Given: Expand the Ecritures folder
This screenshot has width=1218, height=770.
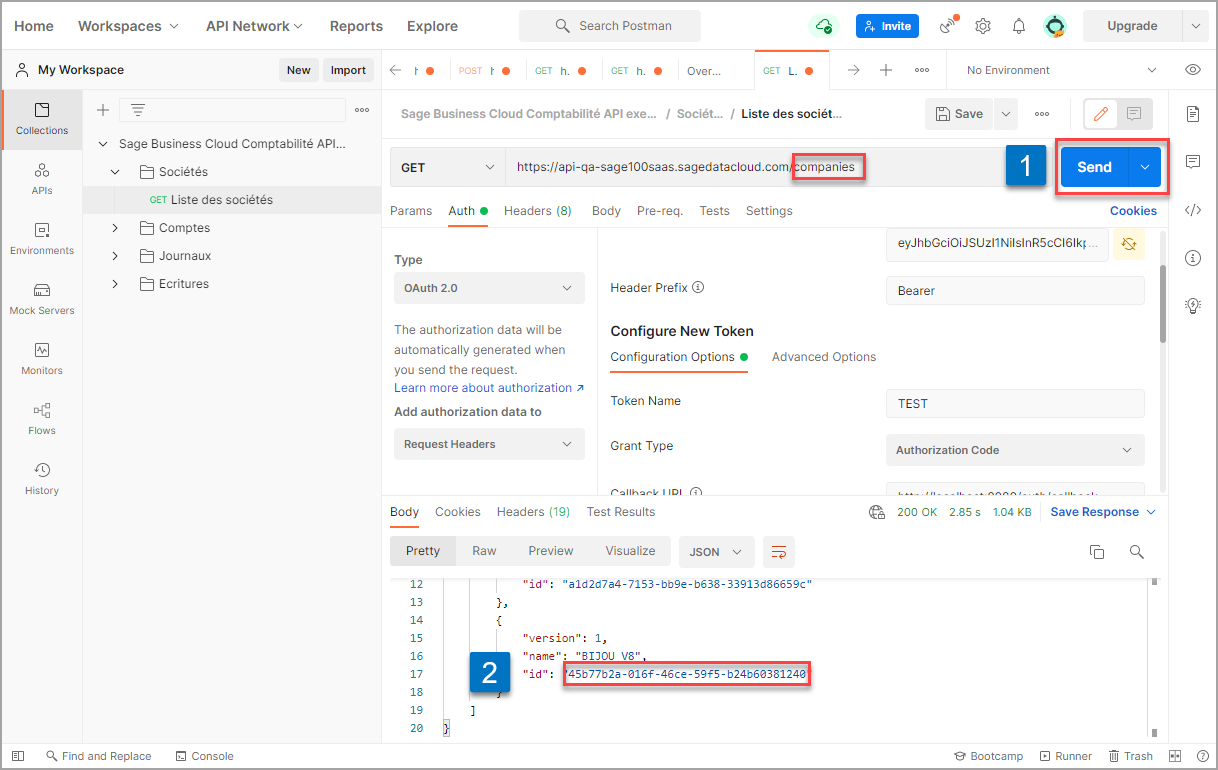Looking at the screenshot, I should (x=115, y=284).
